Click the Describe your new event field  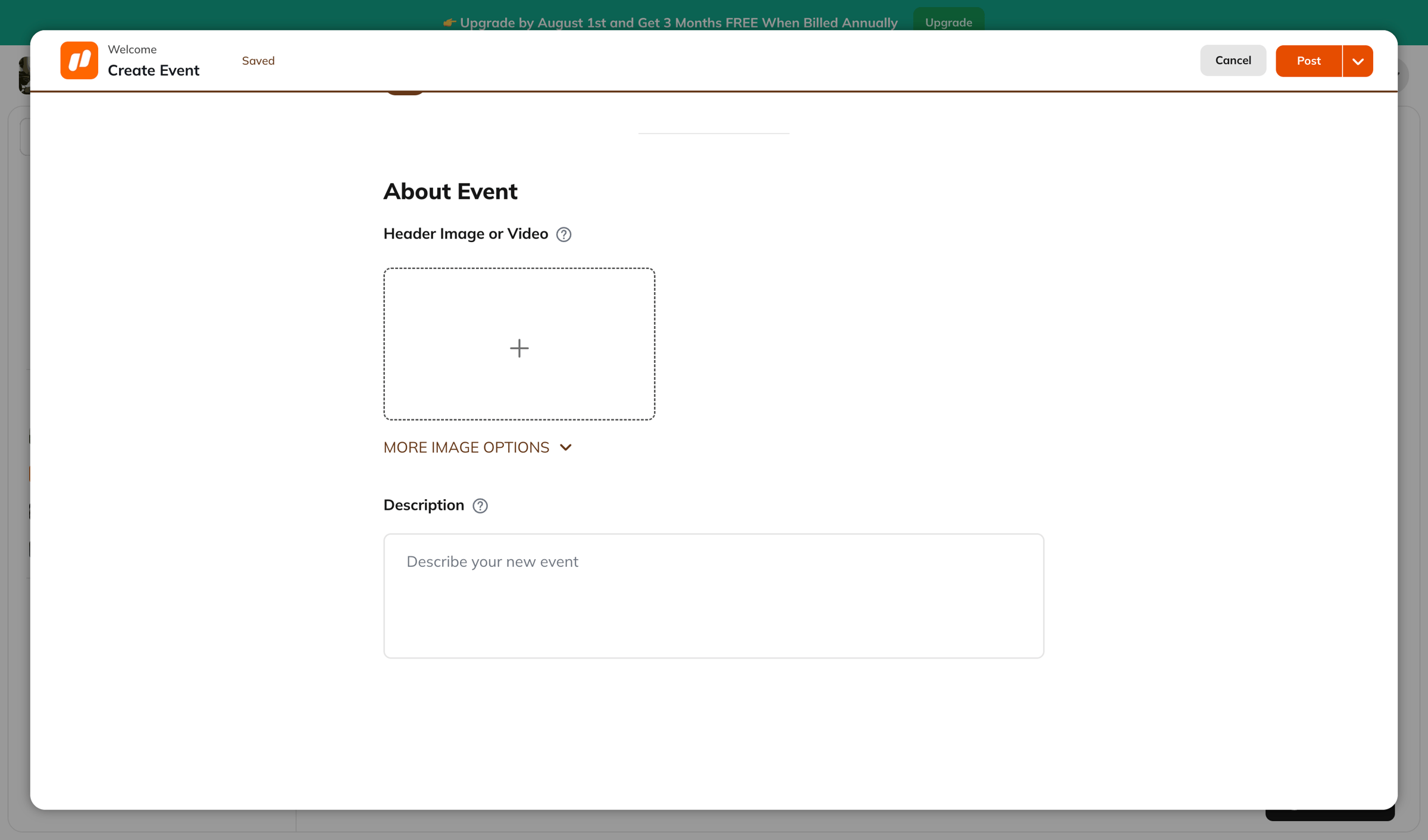(x=713, y=595)
